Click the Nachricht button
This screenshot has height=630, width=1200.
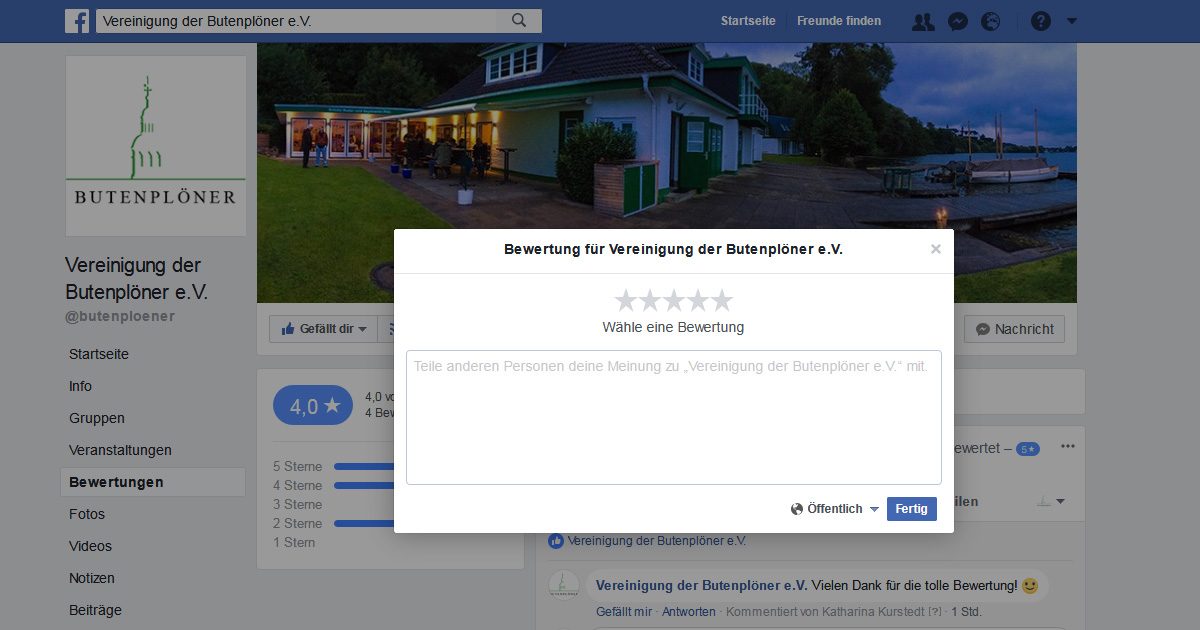click(1015, 329)
